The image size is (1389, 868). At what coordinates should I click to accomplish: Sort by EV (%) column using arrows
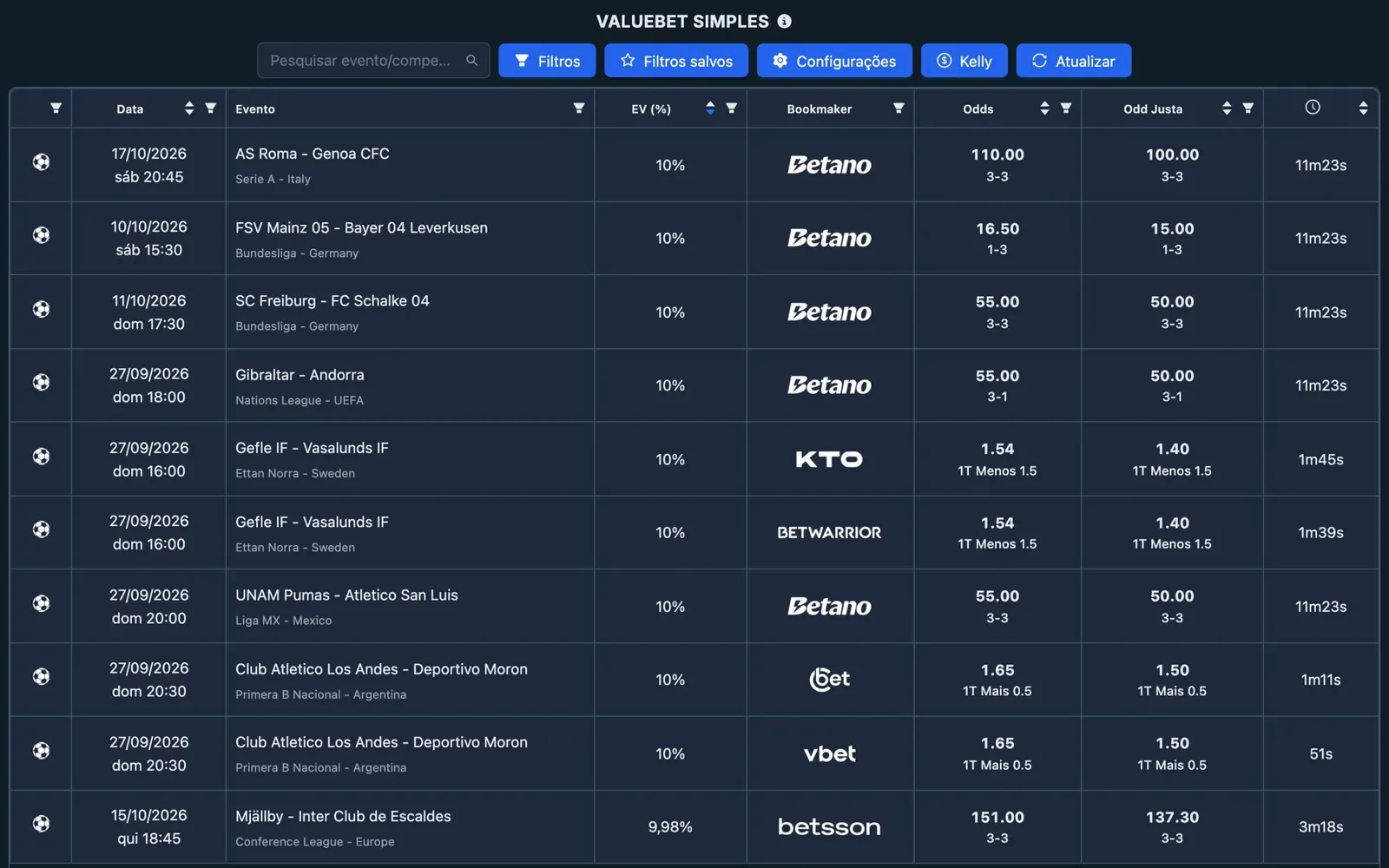click(x=710, y=108)
